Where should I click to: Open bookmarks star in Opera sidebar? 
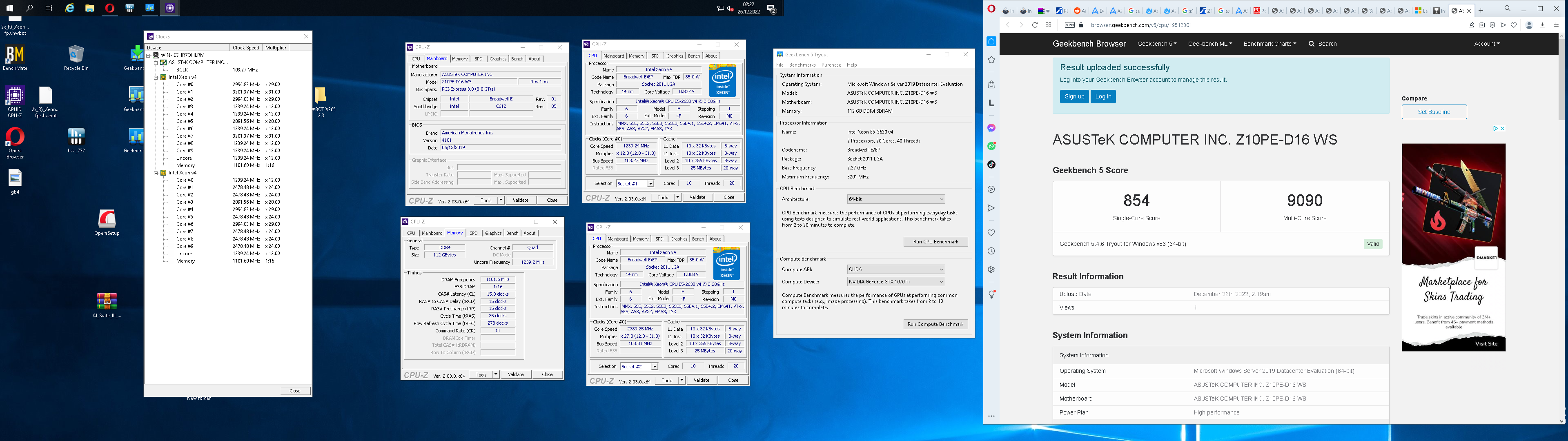[x=991, y=60]
